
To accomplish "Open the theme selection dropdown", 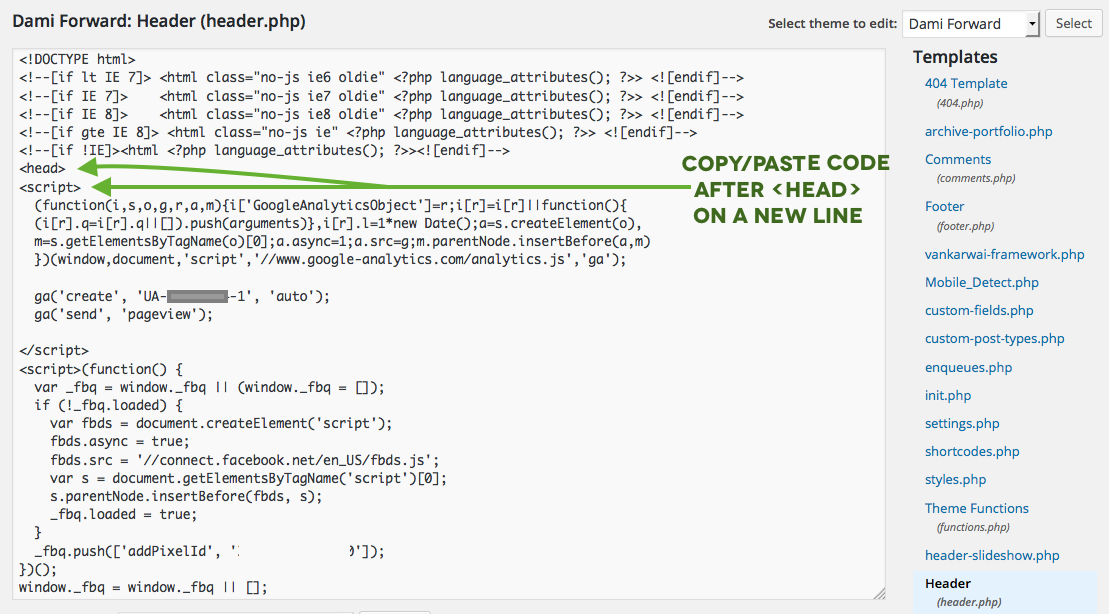I will point(970,24).
